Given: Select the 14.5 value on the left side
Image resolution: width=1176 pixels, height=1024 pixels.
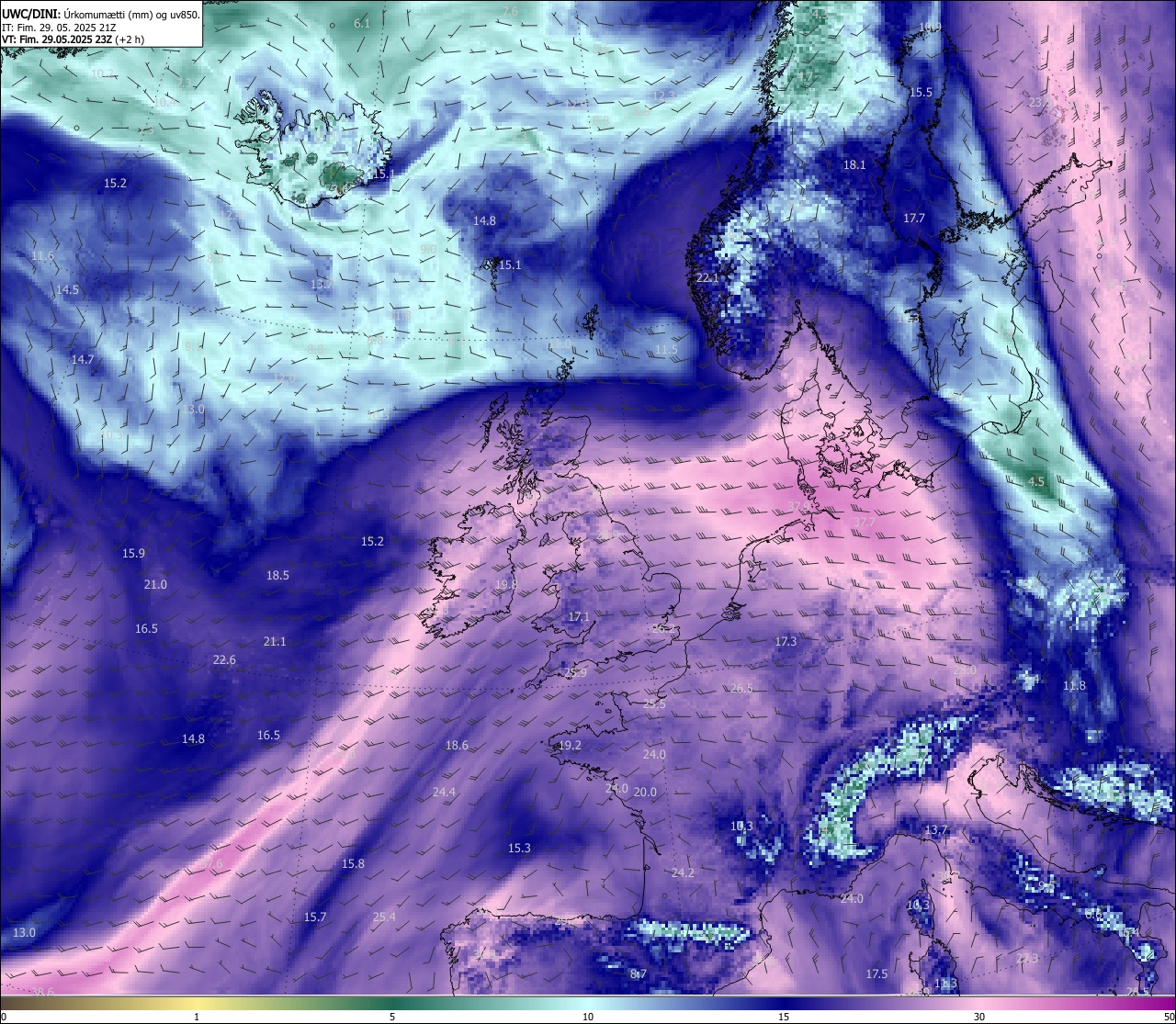Looking at the screenshot, I should [68, 289].
